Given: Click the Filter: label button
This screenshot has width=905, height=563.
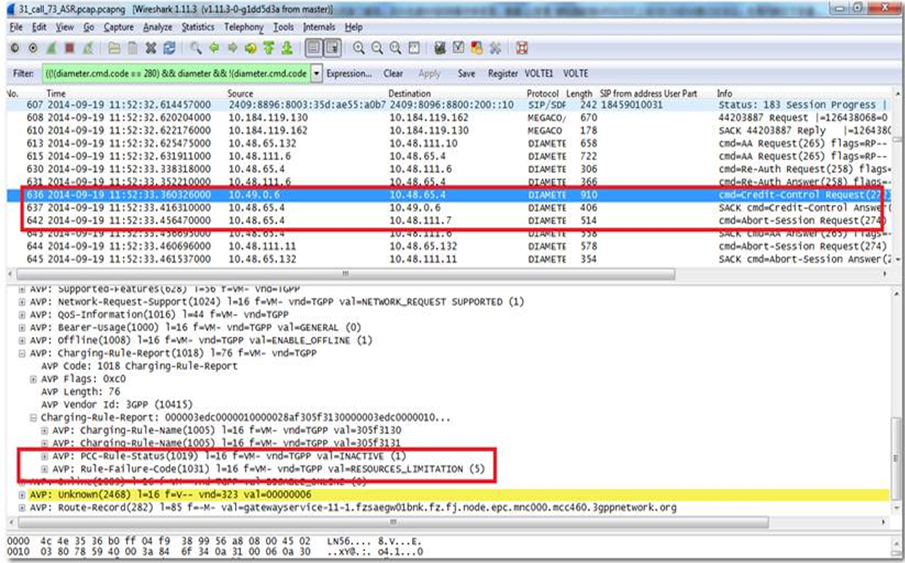Looking at the screenshot, I should point(23,74).
